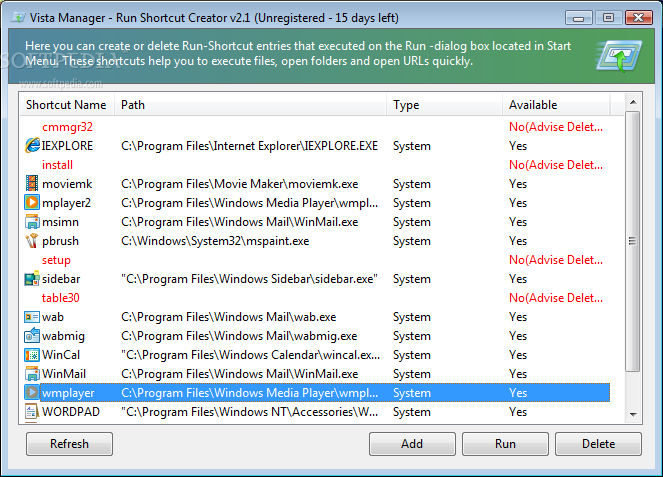Viewport: 663px width, 477px height.
Task: Select the red setup entry
Action: coord(56,260)
